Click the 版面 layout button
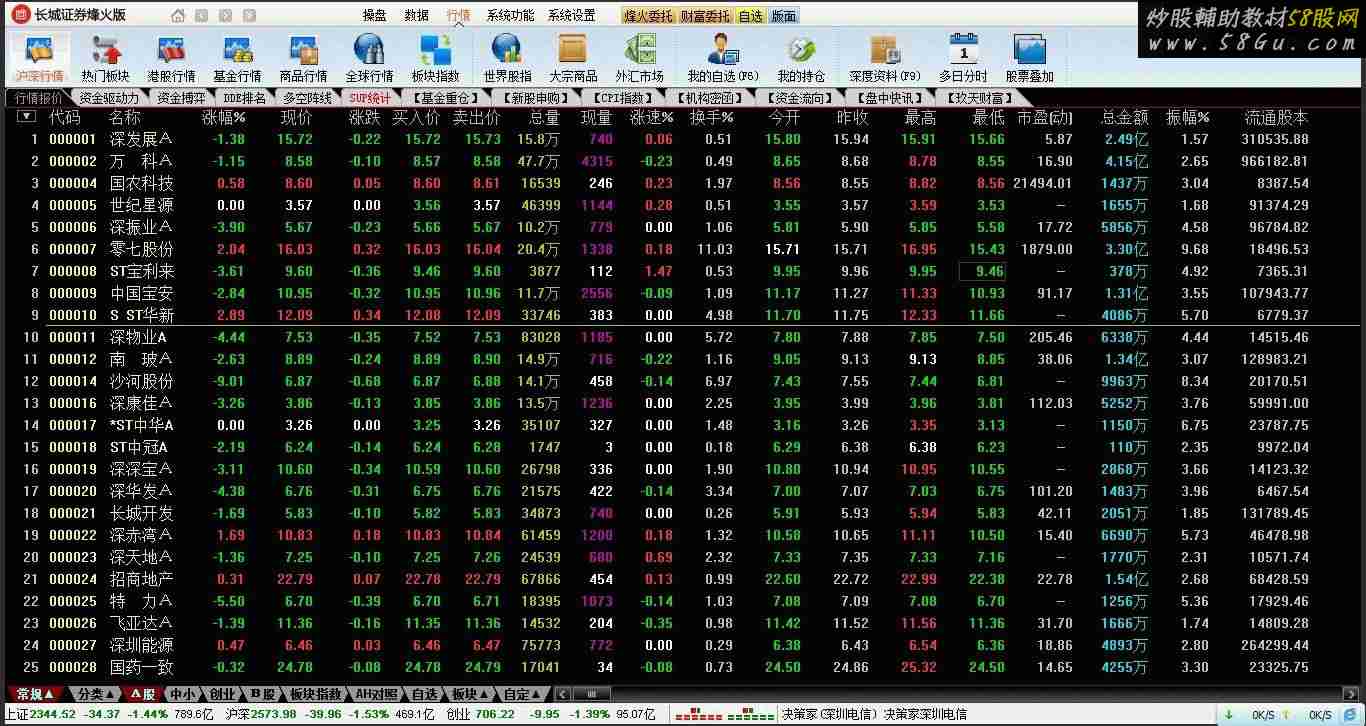 pos(784,16)
